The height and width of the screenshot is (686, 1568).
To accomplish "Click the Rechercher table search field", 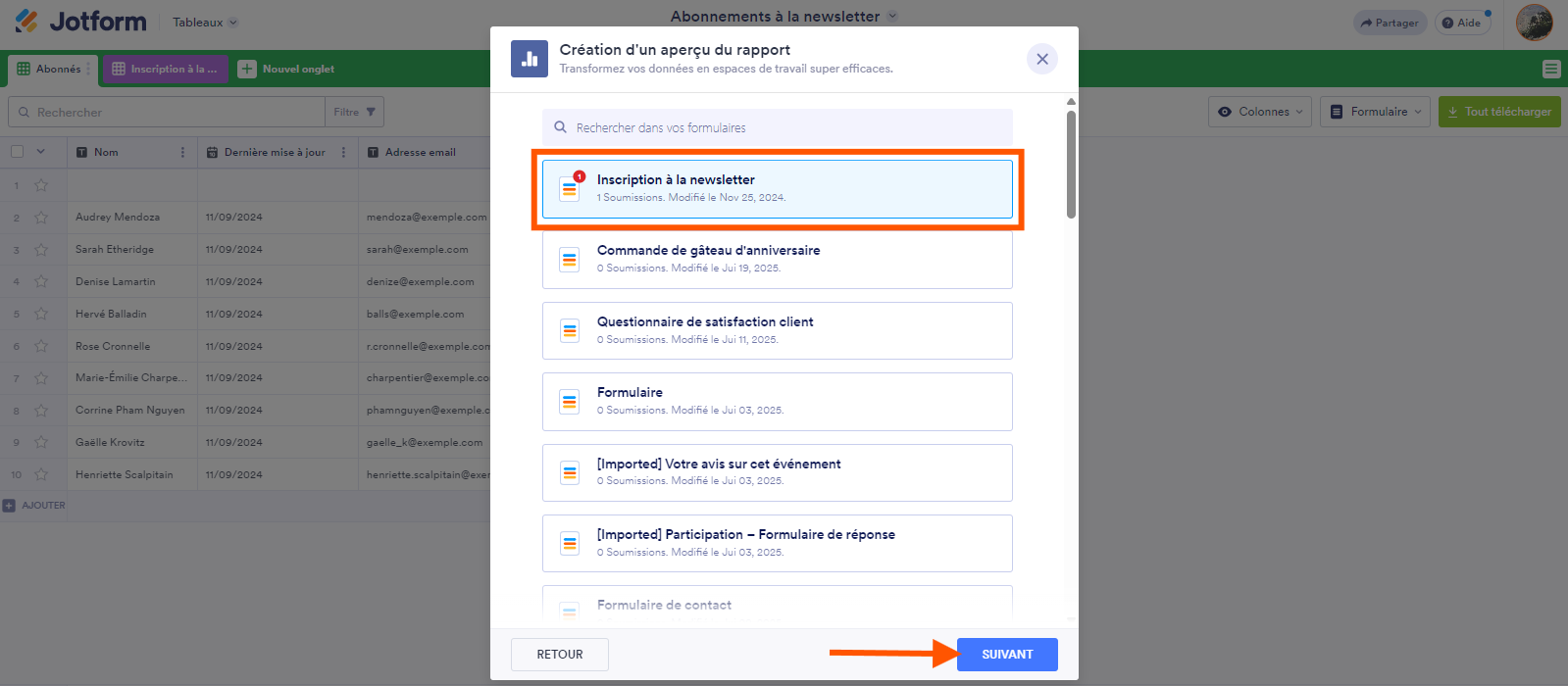I will (x=167, y=112).
